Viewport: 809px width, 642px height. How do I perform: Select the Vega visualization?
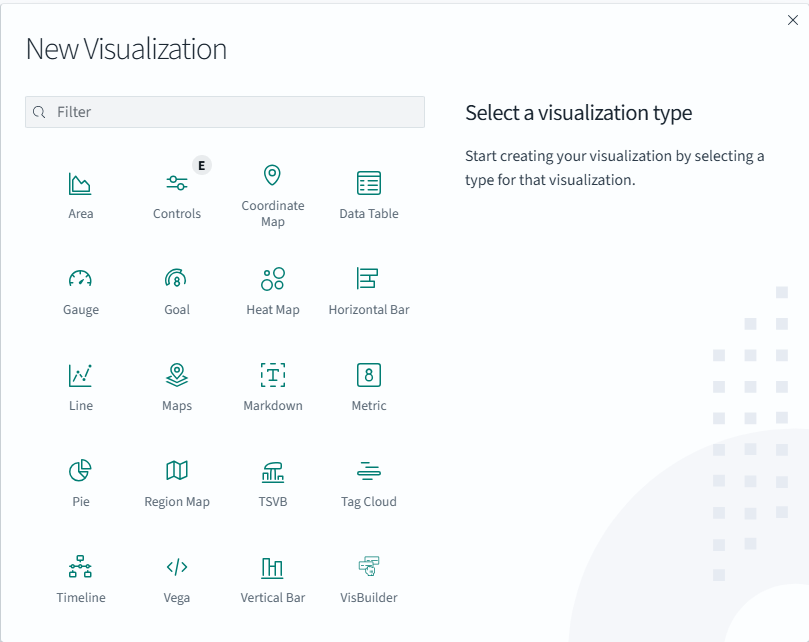[176, 579]
